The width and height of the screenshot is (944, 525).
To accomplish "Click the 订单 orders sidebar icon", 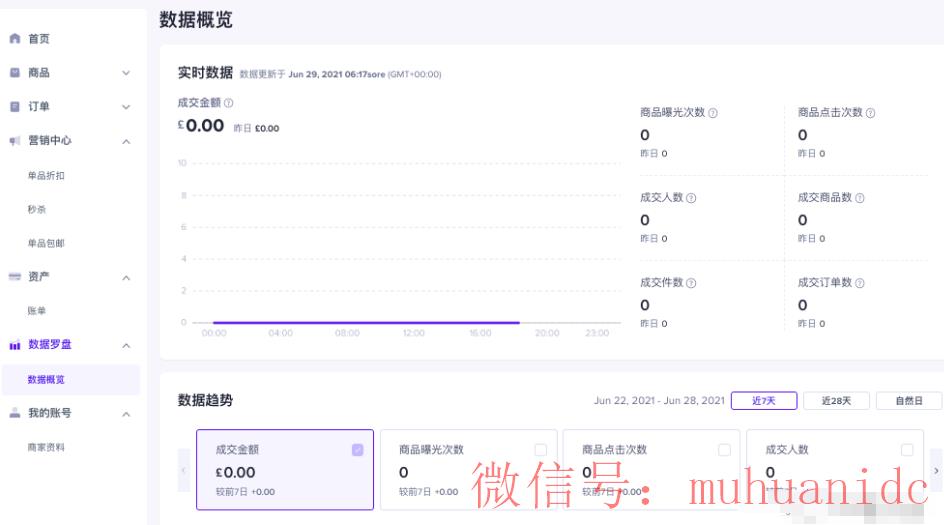I will coord(15,107).
